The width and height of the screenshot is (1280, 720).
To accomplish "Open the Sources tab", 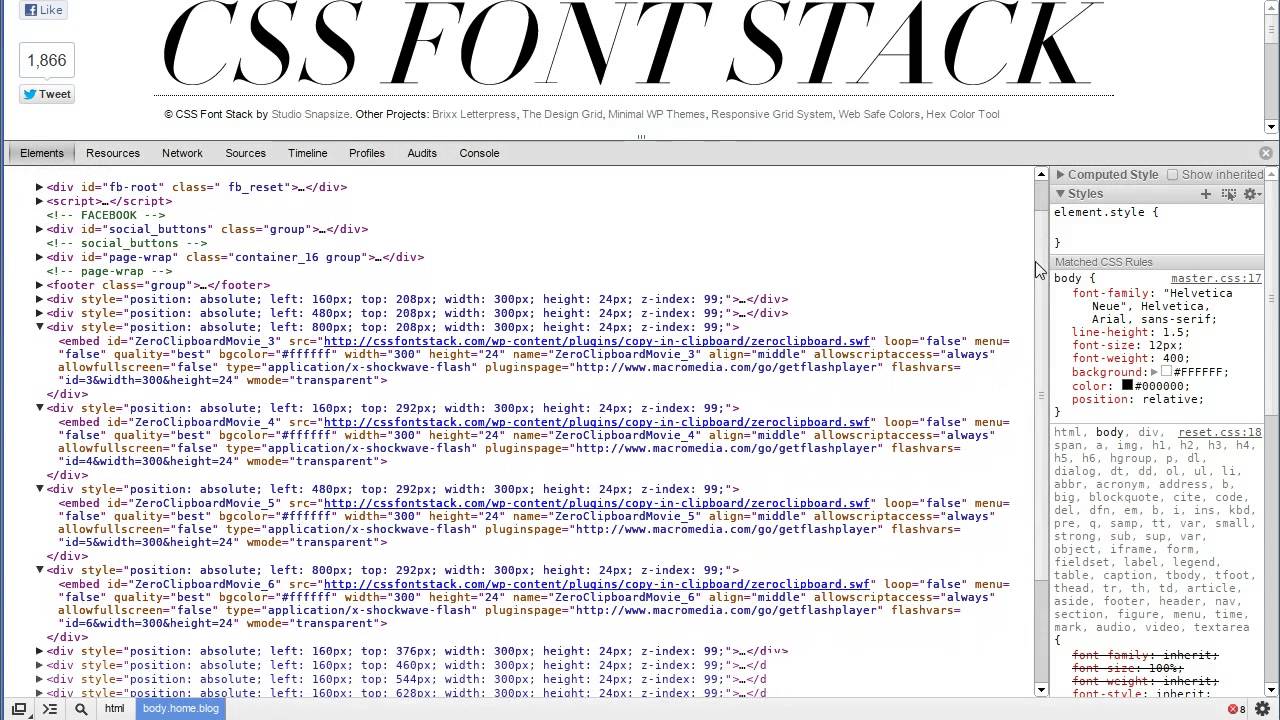I will pos(245,153).
